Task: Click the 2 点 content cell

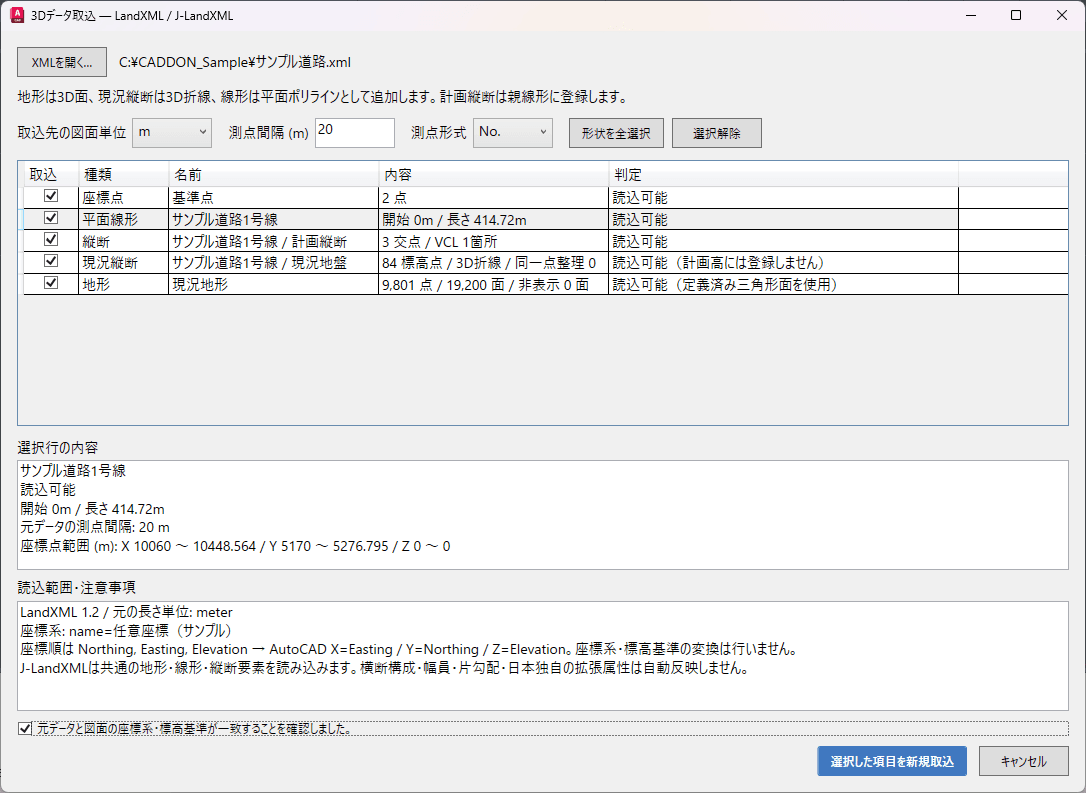Action: [494, 197]
